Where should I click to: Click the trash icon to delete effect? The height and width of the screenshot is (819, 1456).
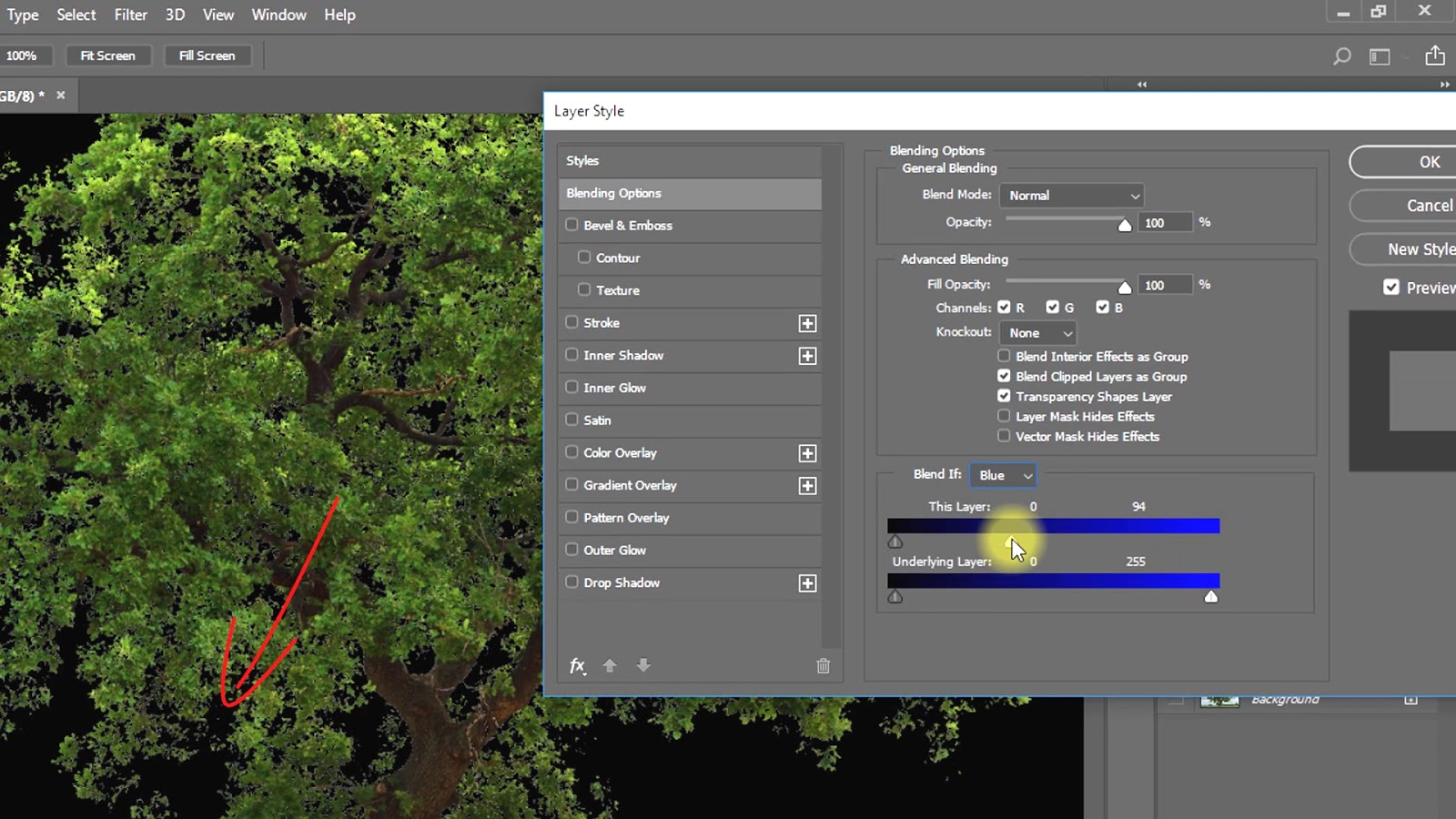[823, 665]
